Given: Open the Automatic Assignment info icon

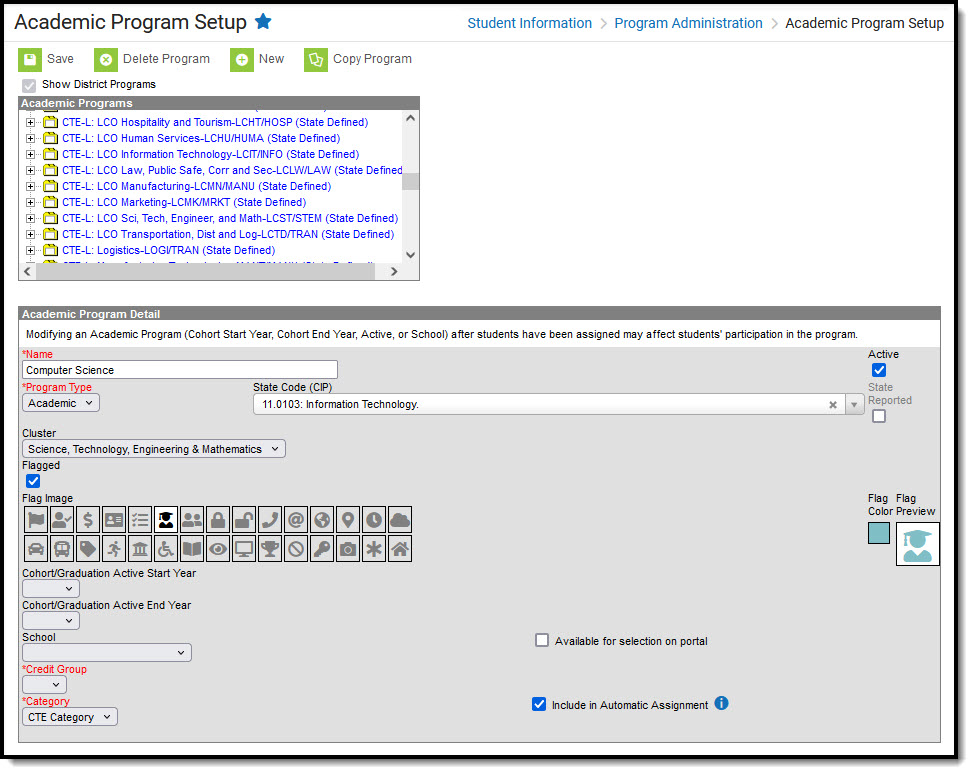Looking at the screenshot, I should pos(721,703).
